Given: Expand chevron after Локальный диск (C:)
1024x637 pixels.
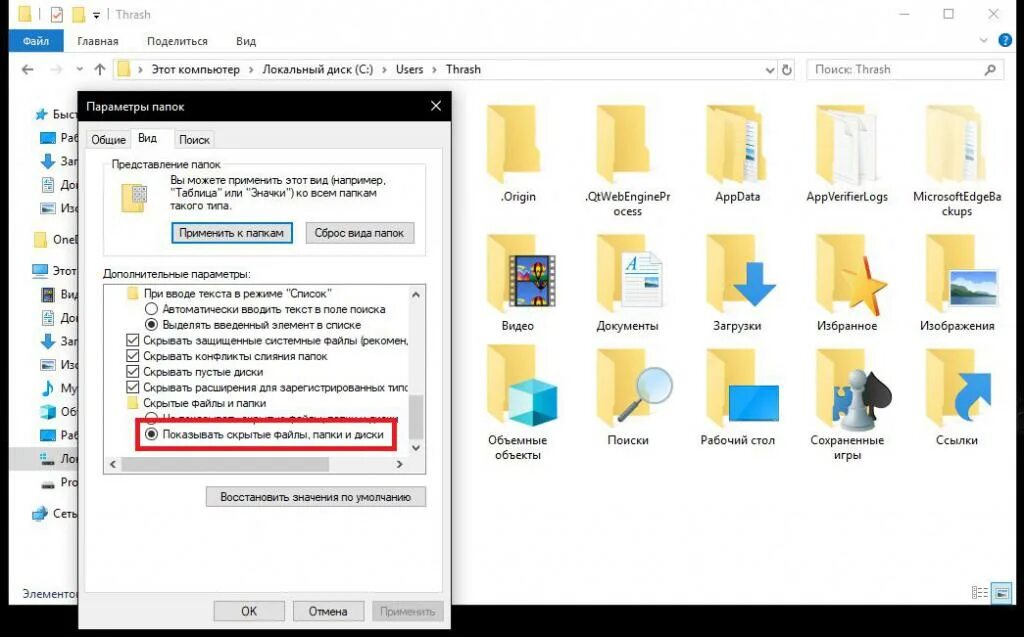Looking at the screenshot, I should [385, 69].
